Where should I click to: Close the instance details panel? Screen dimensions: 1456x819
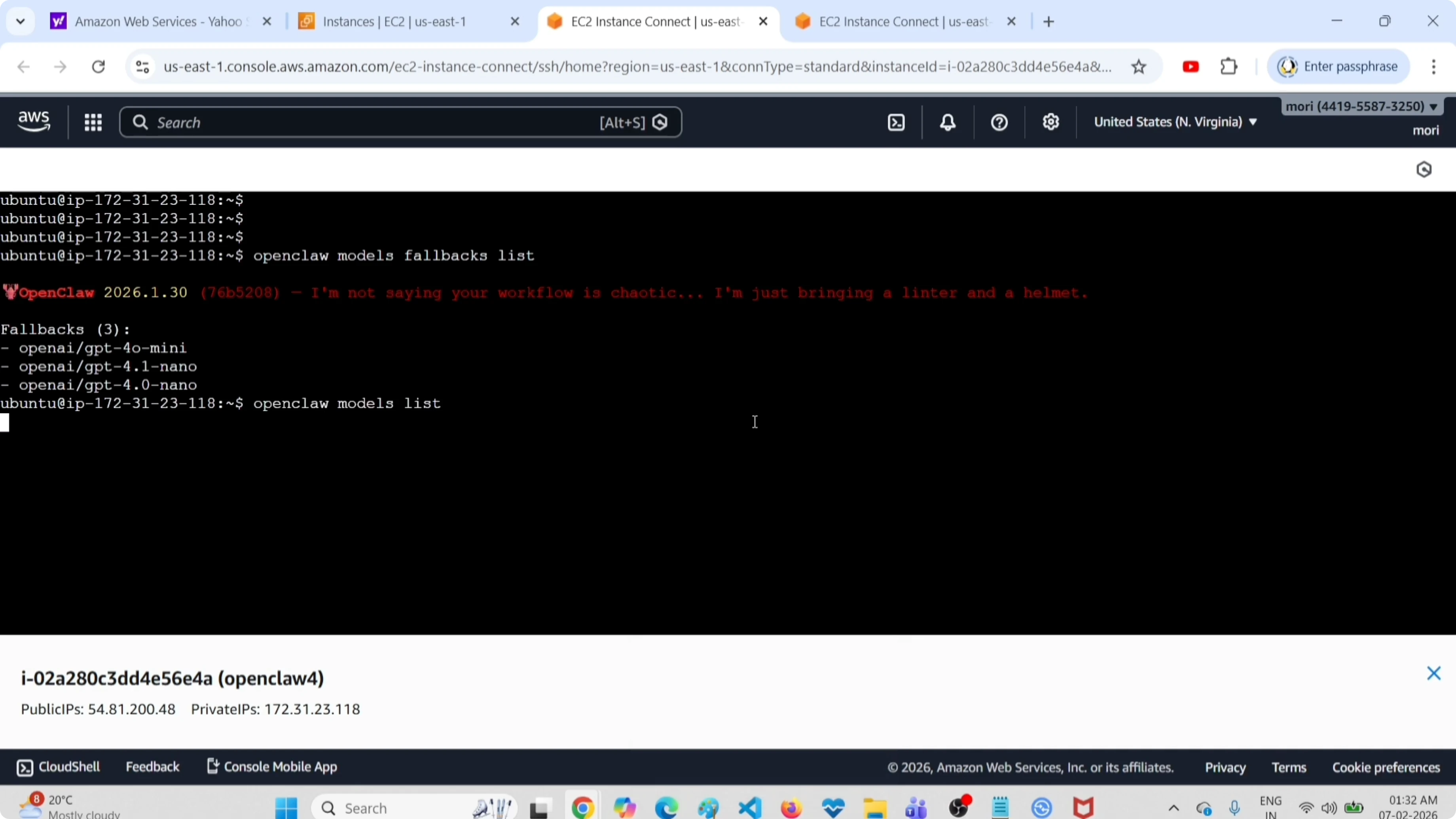[x=1433, y=673]
